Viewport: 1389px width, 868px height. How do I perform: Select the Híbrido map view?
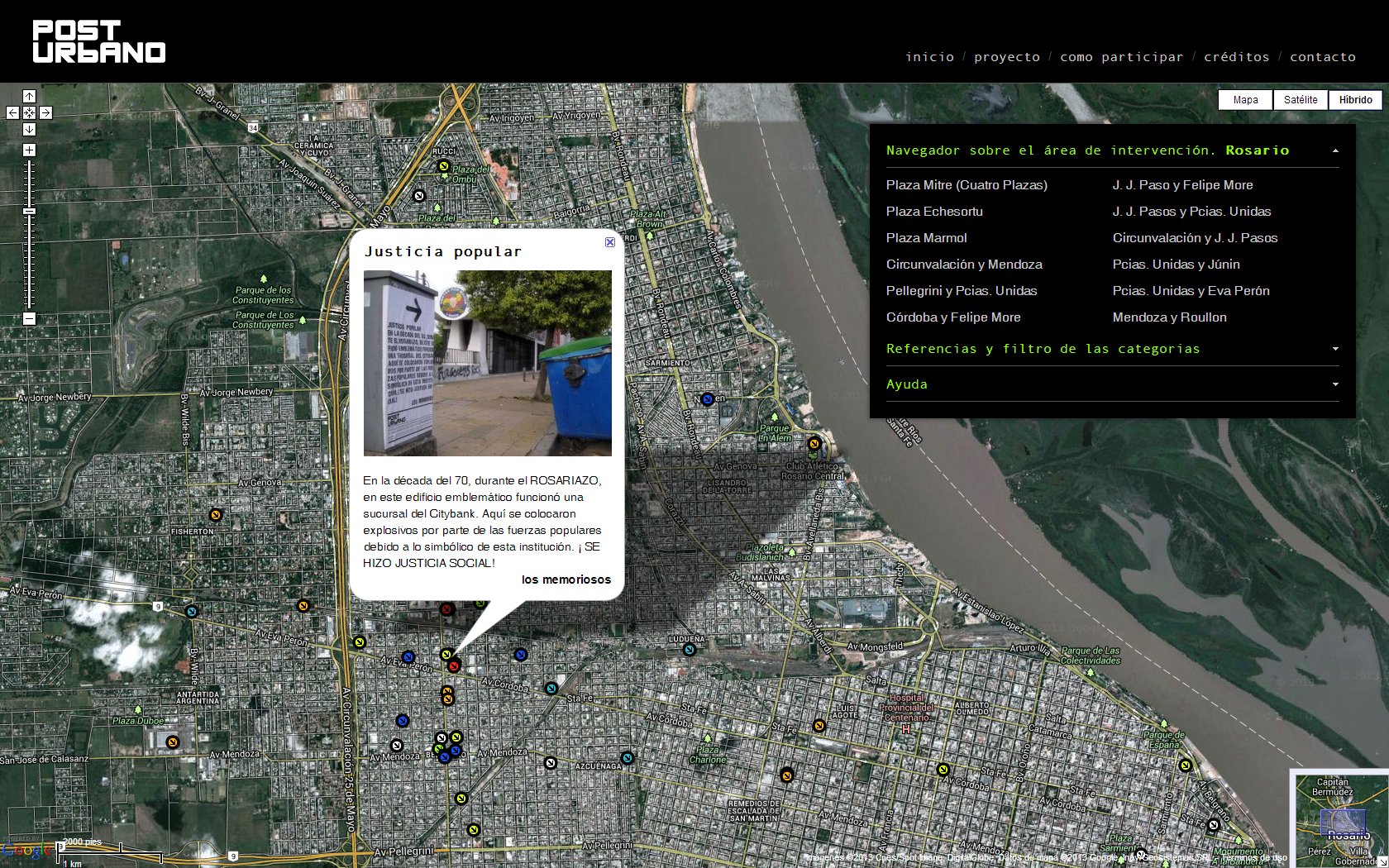click(1355, 100)
